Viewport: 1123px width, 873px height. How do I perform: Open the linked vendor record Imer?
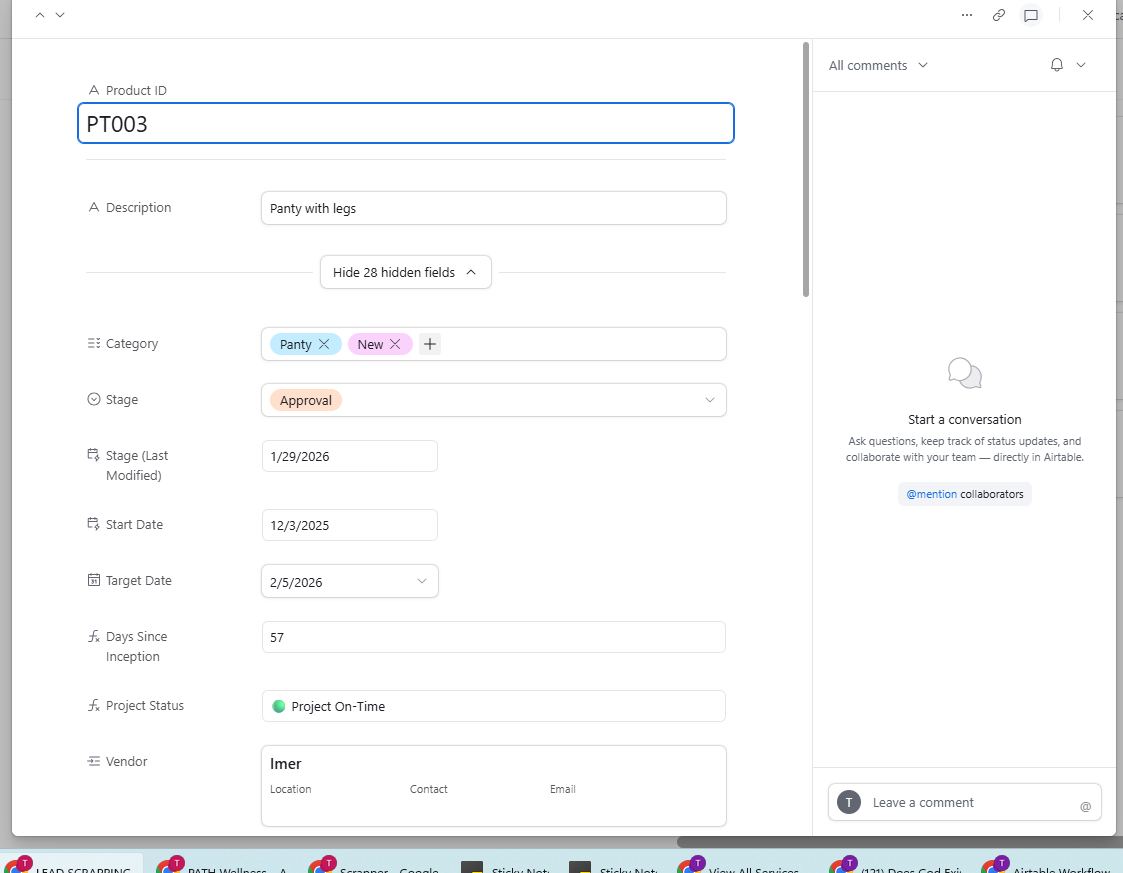click(x=493, y=786)
